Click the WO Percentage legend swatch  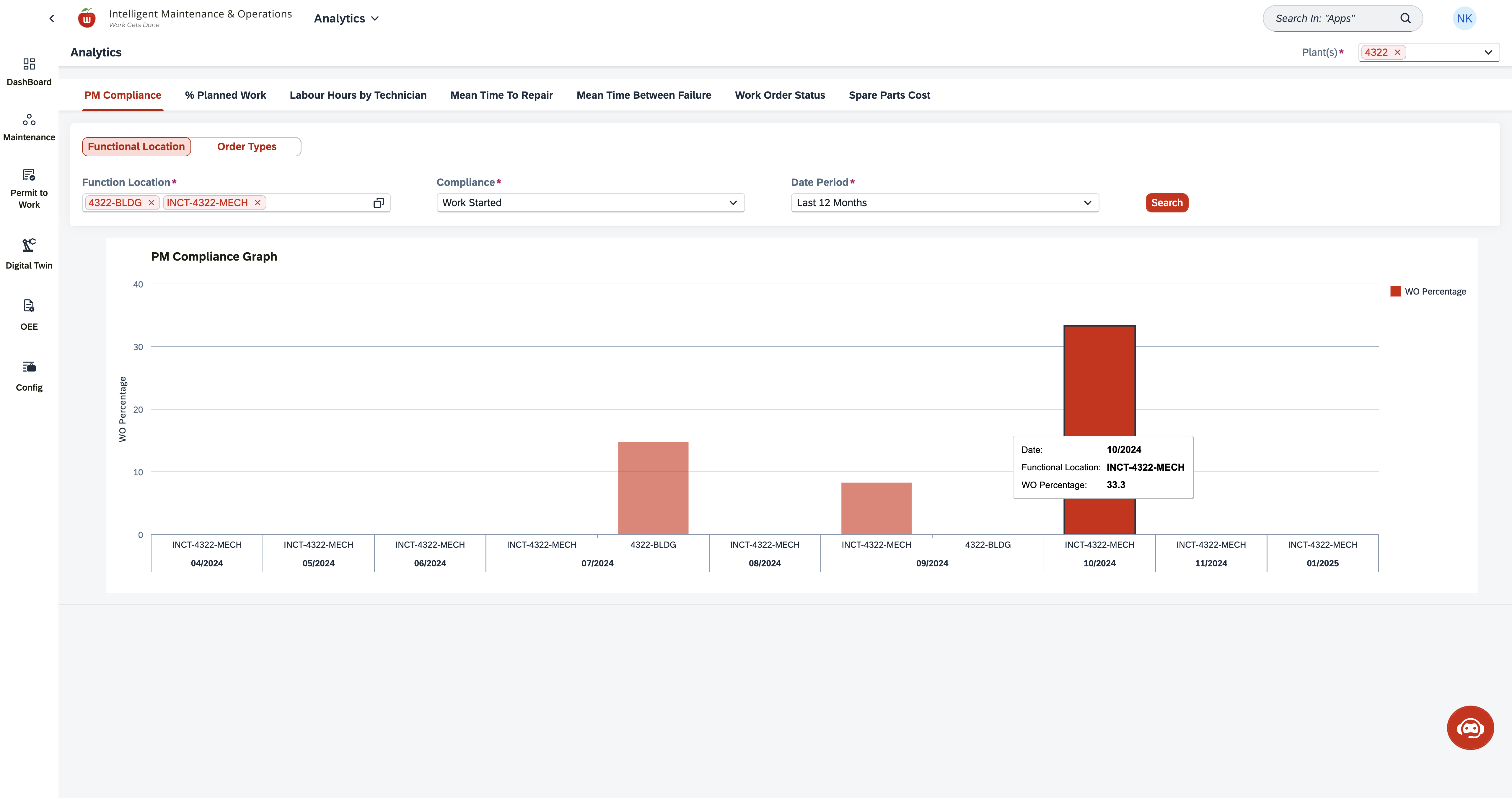click(x=1396, y=291)
